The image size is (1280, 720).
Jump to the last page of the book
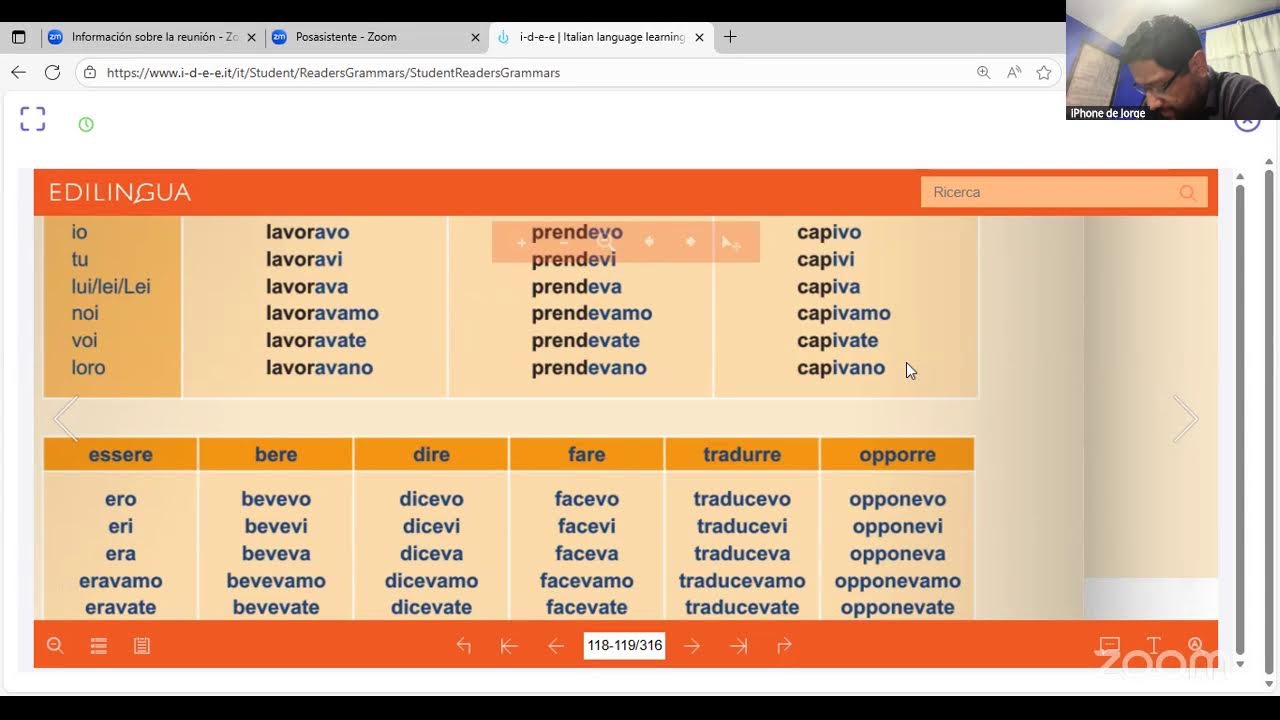(738, 646)
